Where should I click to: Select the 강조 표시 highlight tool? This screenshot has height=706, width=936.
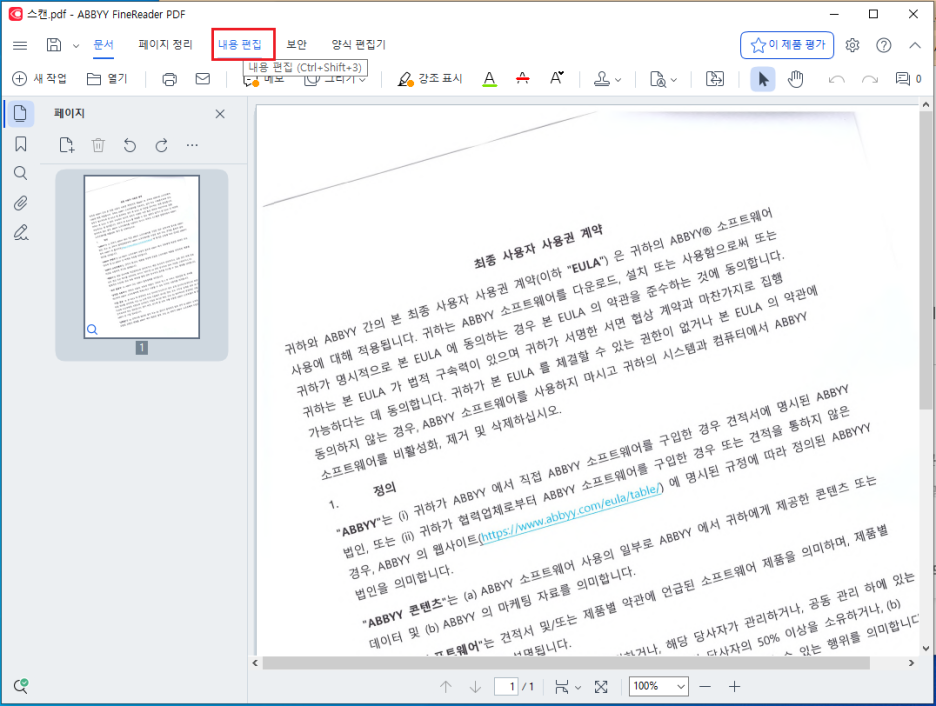430,79
